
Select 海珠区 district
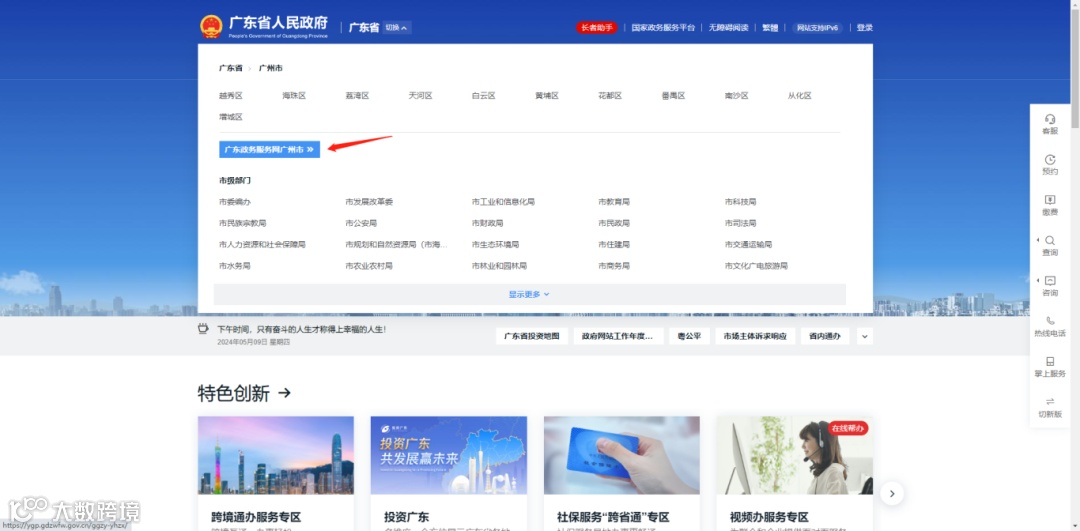pyautogui.click(x=294, y=96)
